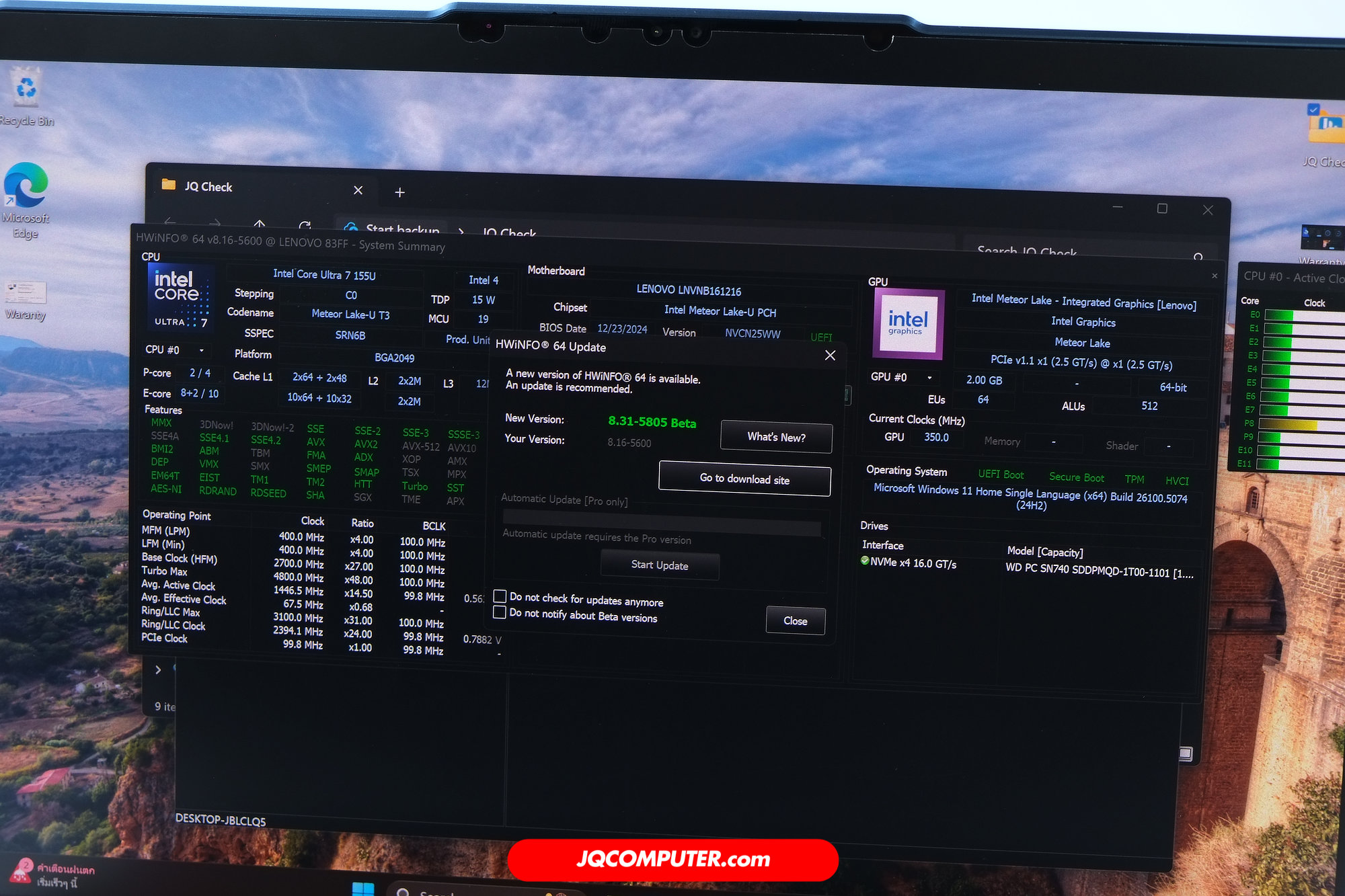1345x896 pixels.
Task: Click TPM indicator
Action: pos(1134,479)
